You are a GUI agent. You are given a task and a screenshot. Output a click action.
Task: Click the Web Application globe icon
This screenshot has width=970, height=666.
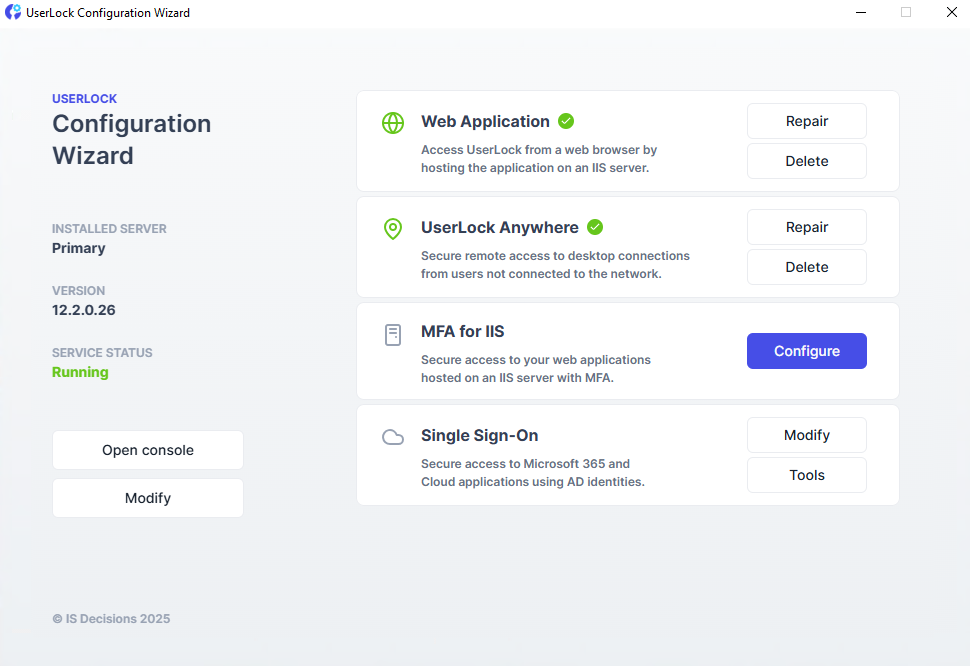[x=393, y=122]
